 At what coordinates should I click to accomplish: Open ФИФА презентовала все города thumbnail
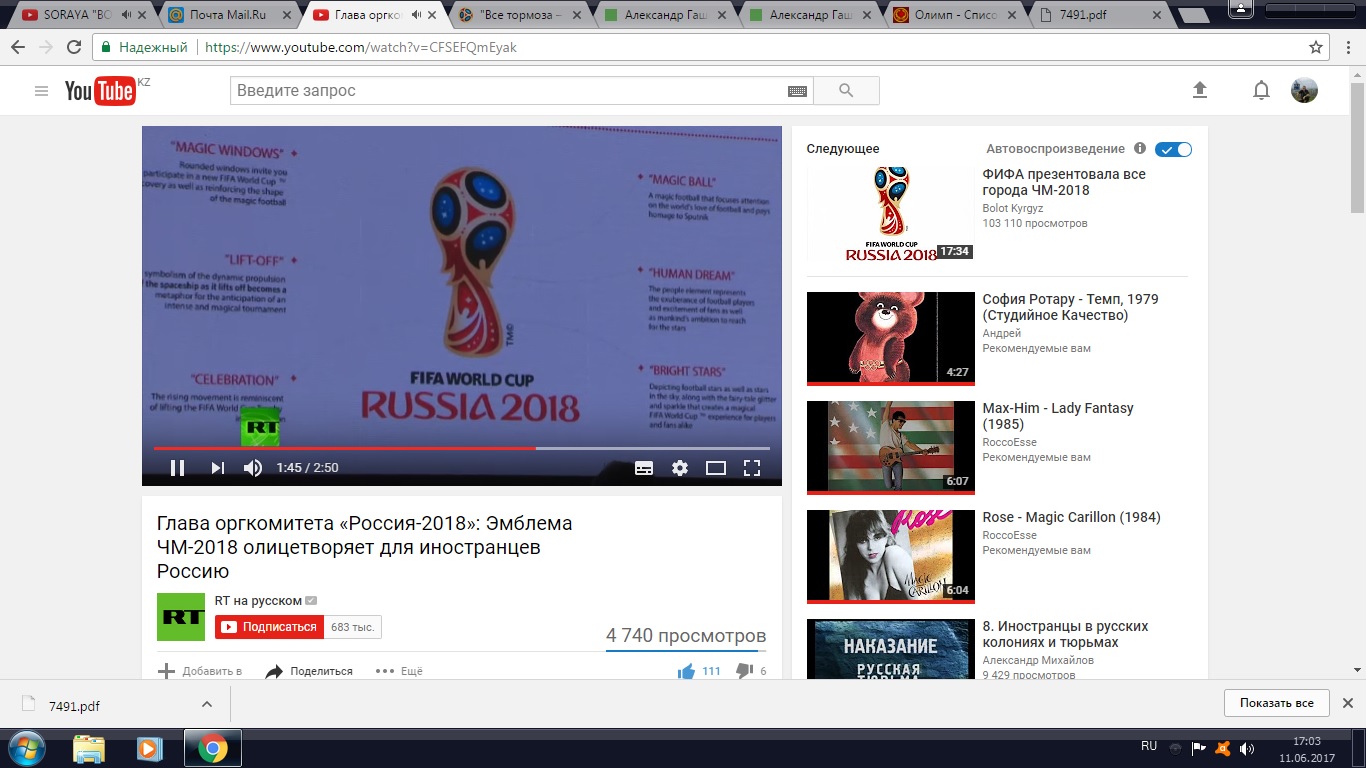tap(890, 213)
